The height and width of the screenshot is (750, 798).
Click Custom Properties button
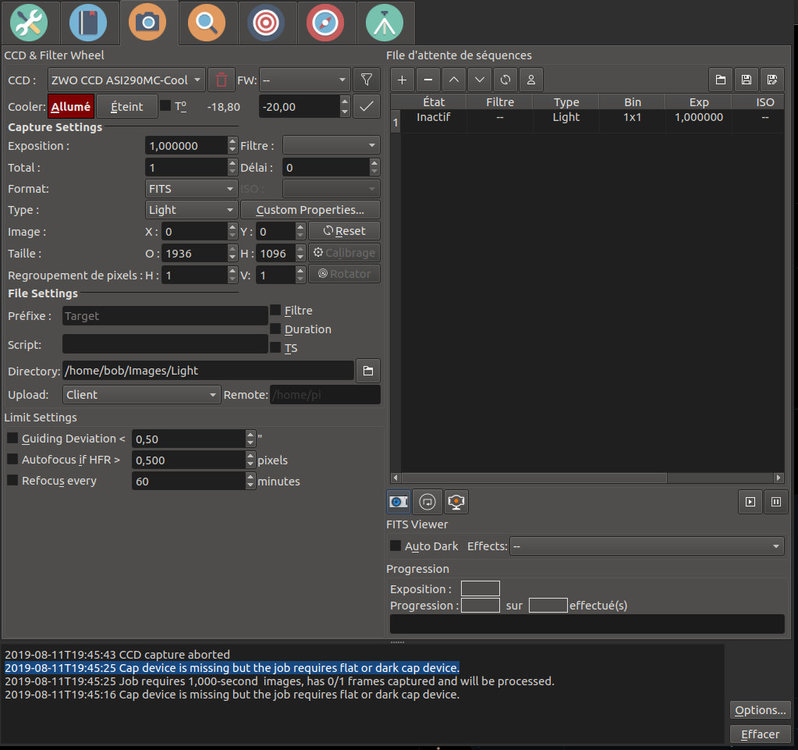[x=310, y=210]
